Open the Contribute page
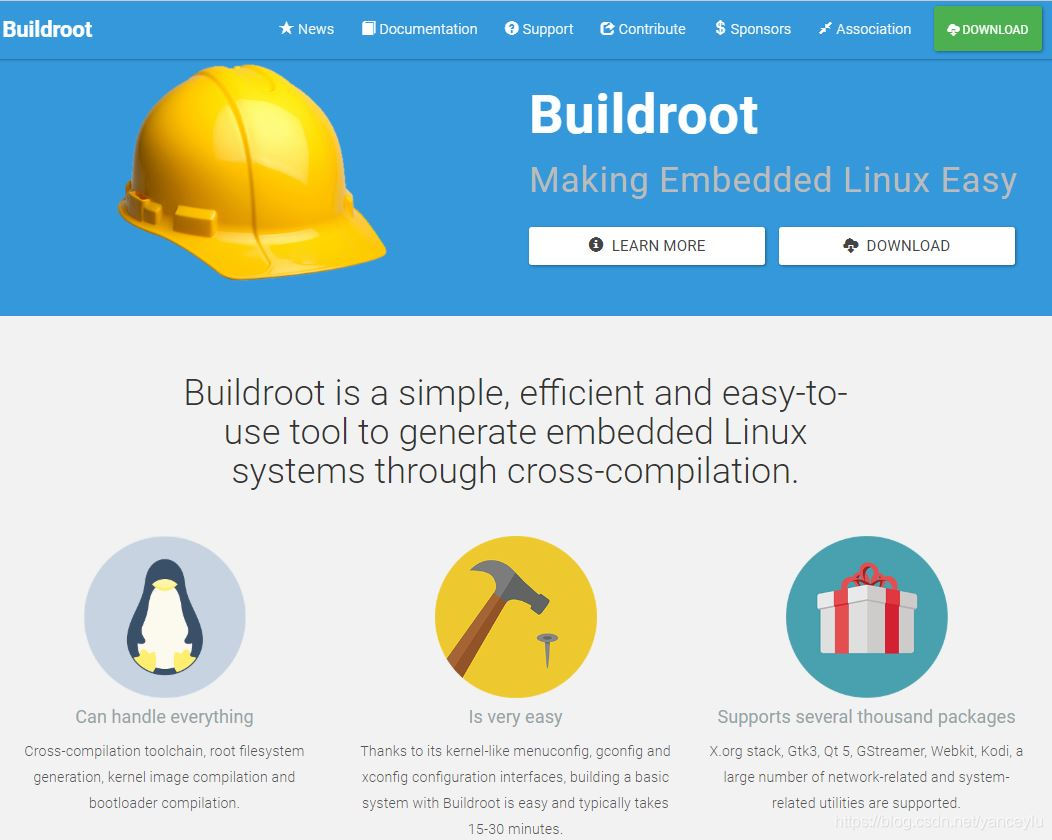The width and height of the screenshot is (1052, 840). coord(643,29)
